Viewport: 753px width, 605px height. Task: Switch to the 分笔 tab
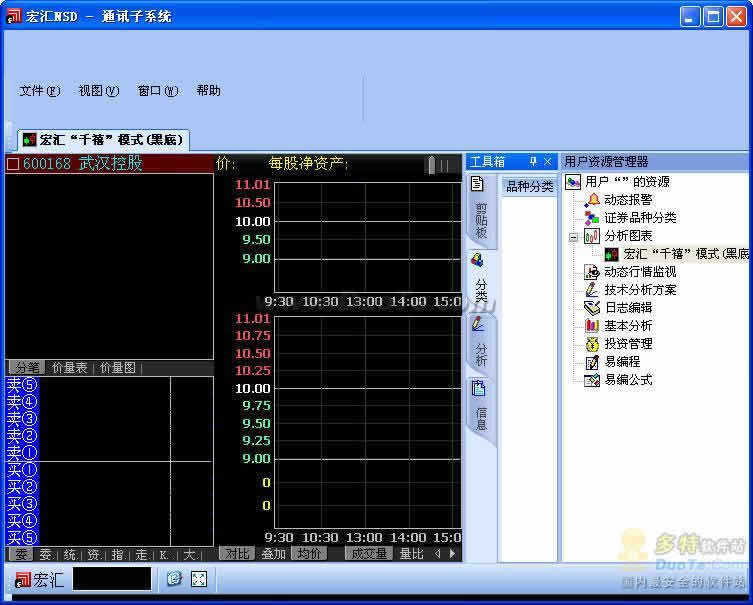[27, 368]
